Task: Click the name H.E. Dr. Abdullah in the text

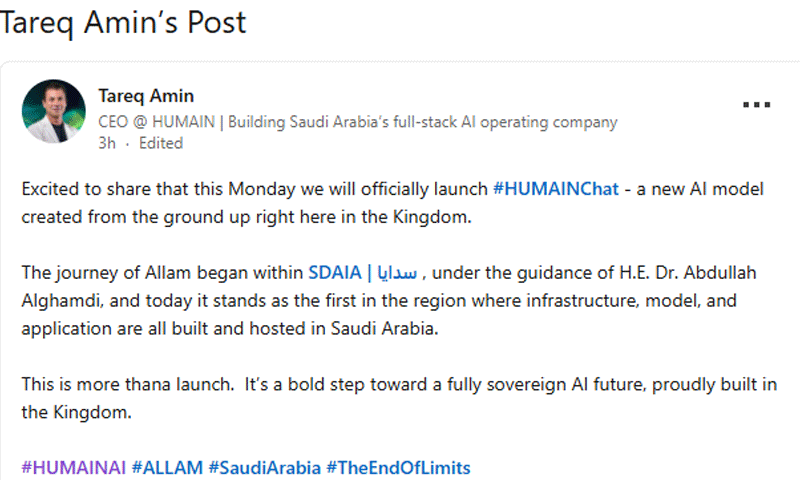Action: pos(688,273)
